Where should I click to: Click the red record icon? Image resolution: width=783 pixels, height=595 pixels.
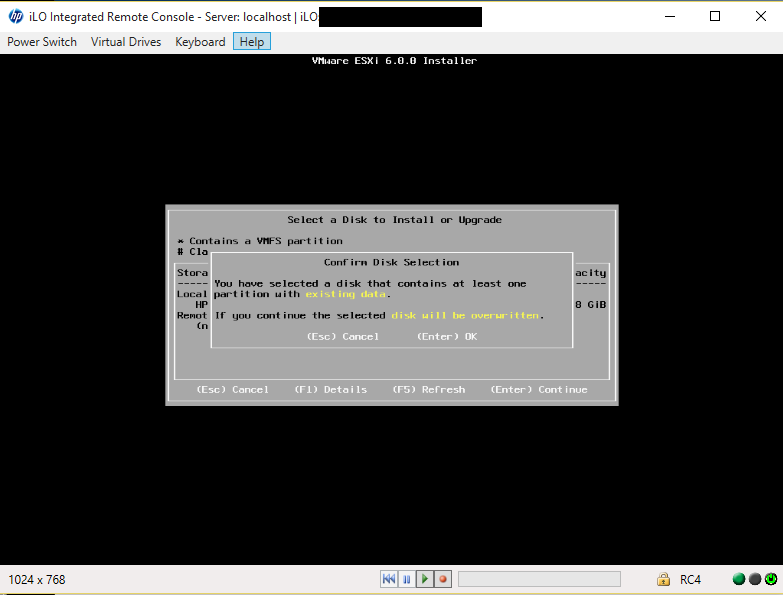(442, 579)
